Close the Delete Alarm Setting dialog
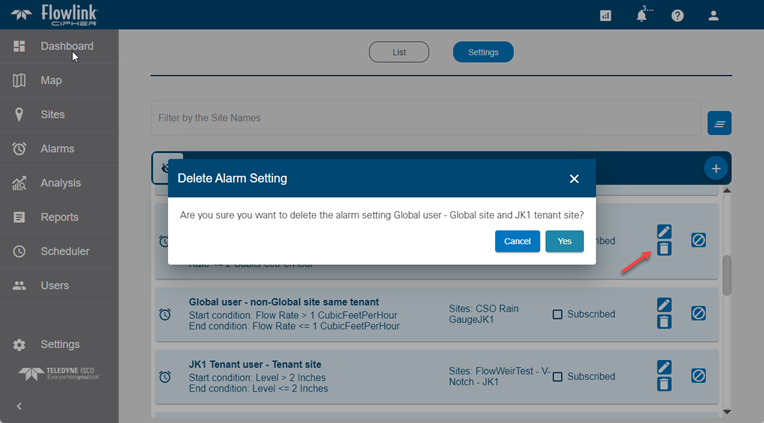This screenshot has height=423, width=764. [x=574, y=178]
